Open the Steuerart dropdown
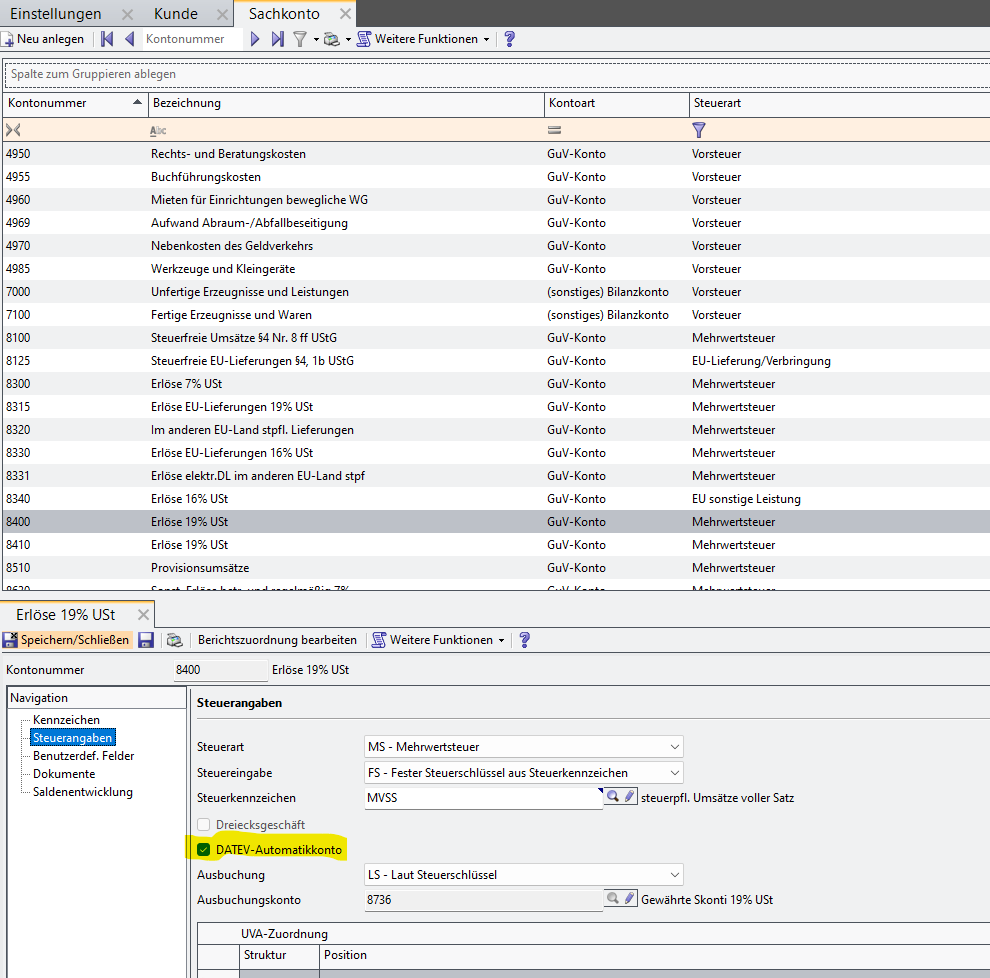Screen dimensions: 990x978 (x=675, y=747)
